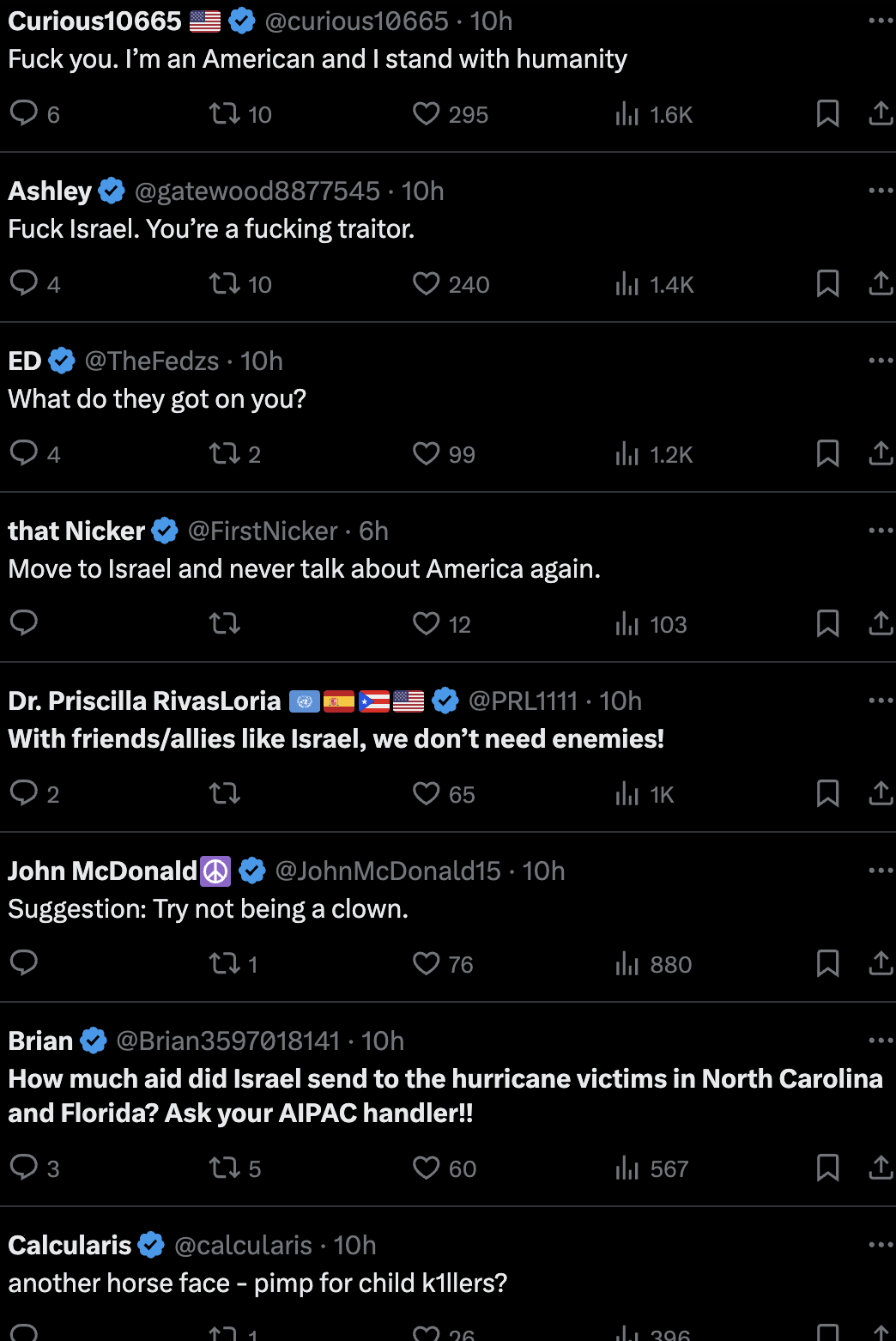896x1341 pixels.
Task: View analytics on John McDonald's tweet
Action: (628, 963)
